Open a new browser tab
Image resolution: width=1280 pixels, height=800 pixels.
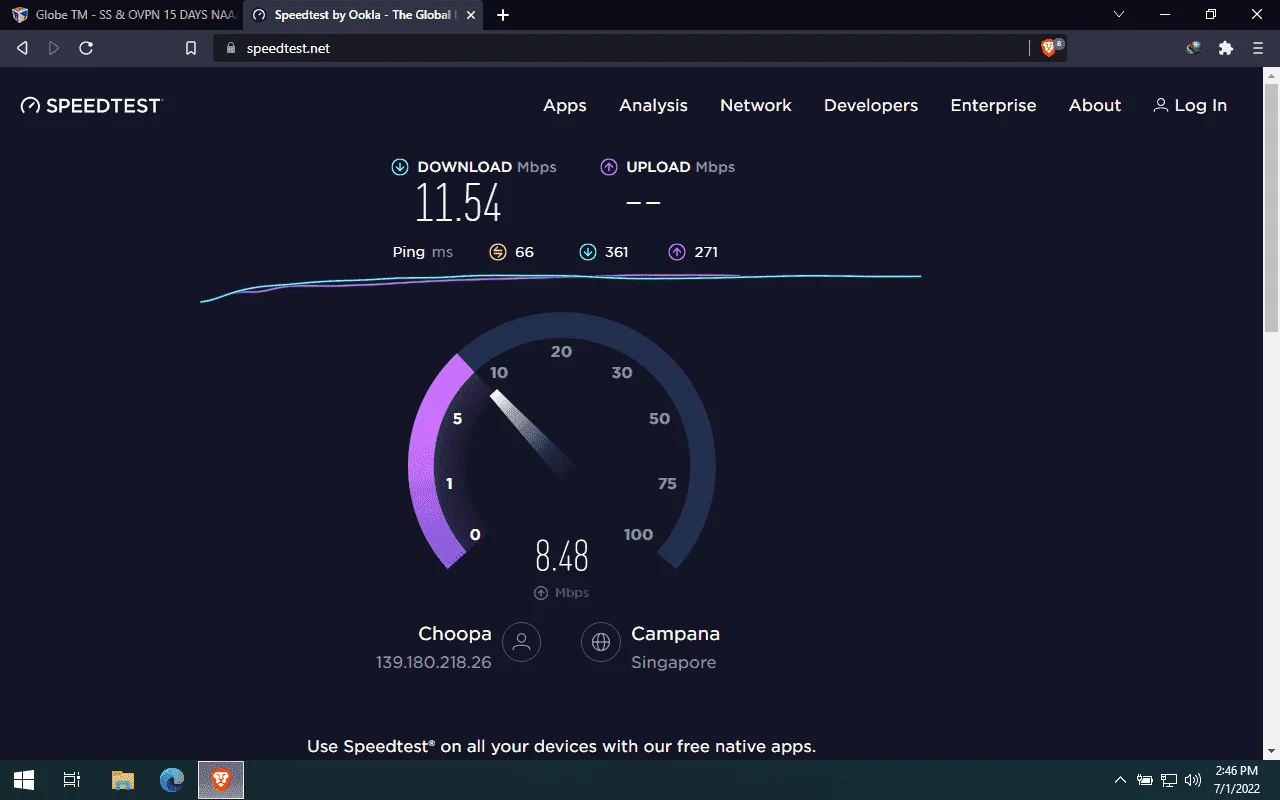tap(503, 15)
